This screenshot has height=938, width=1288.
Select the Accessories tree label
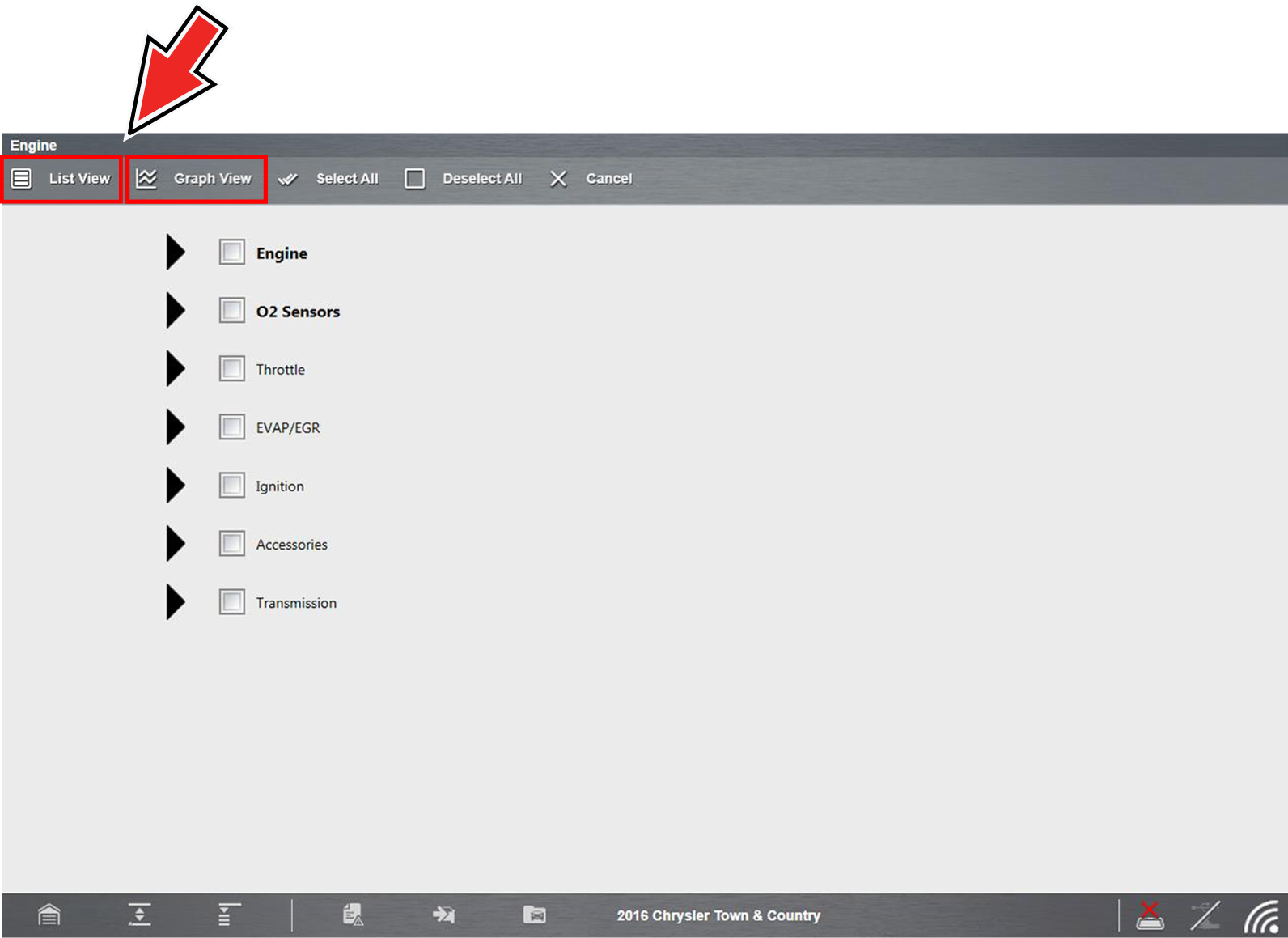[291, 545]
